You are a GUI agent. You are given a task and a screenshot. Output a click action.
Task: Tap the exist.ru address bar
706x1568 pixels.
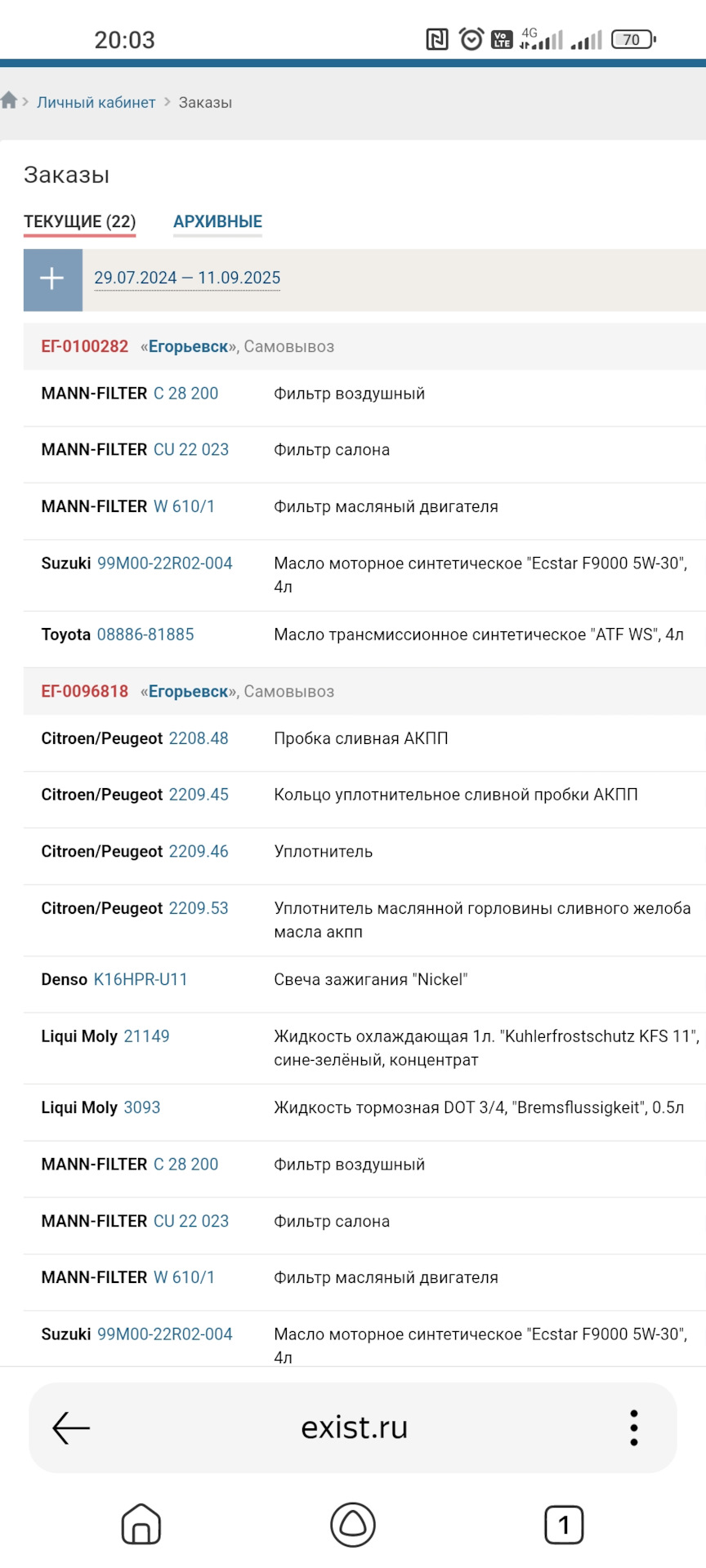[x=354, y=1428]
